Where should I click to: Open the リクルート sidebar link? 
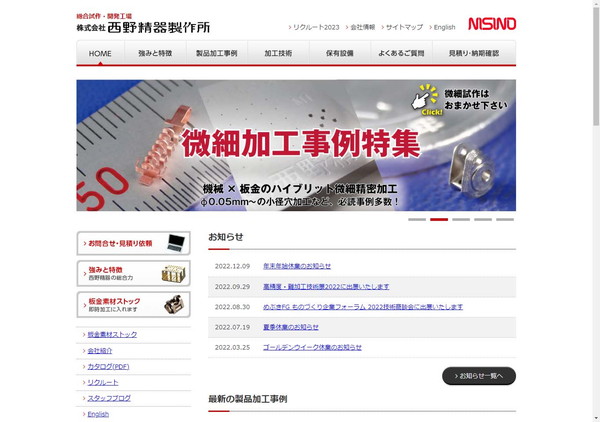[x=103, y=382]
